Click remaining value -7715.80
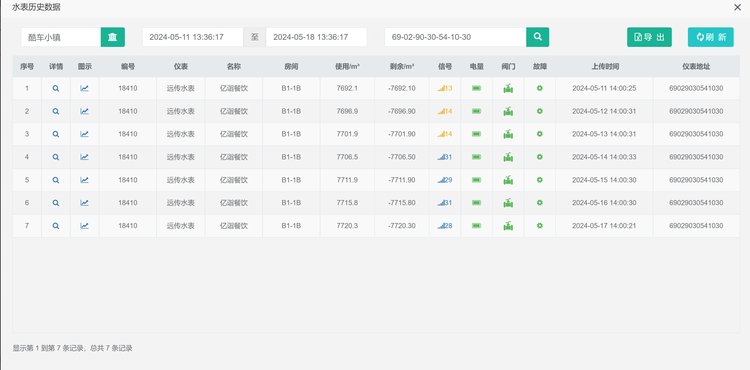 (402, 203)
